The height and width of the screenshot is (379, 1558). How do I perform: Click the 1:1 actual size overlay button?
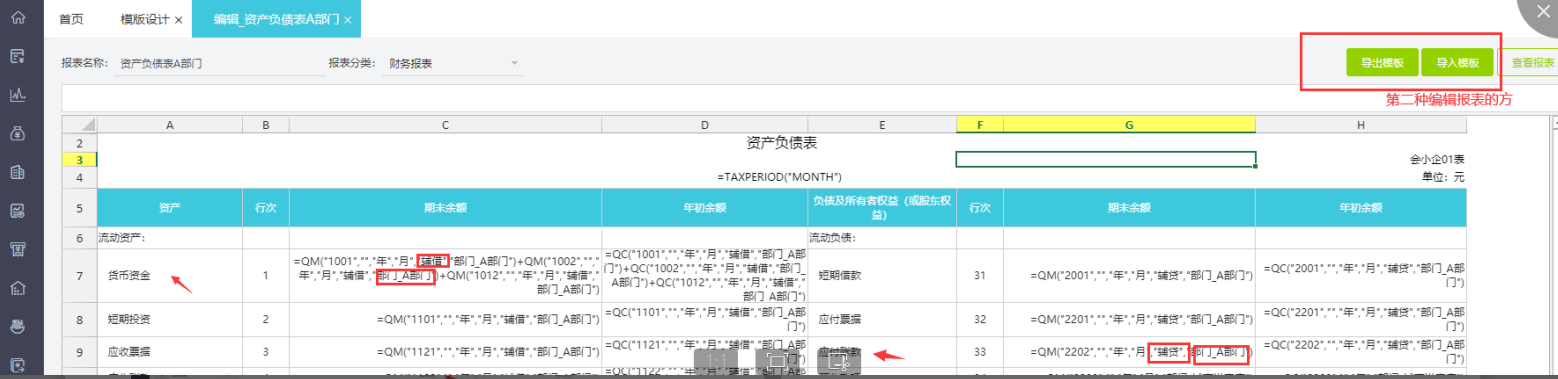[716, 361]
